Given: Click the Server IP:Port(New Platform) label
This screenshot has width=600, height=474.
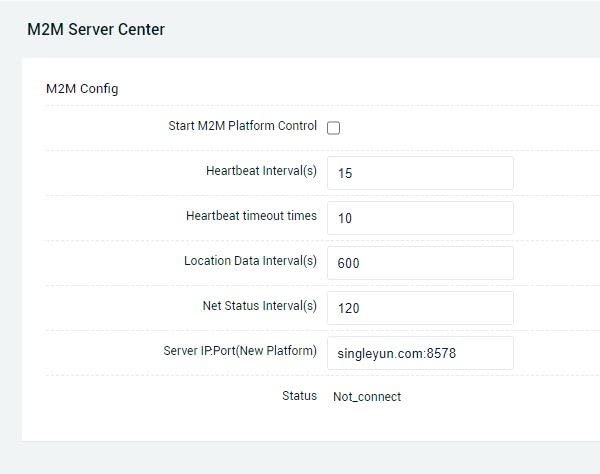Looking at the screenshot, I should 240,350.
